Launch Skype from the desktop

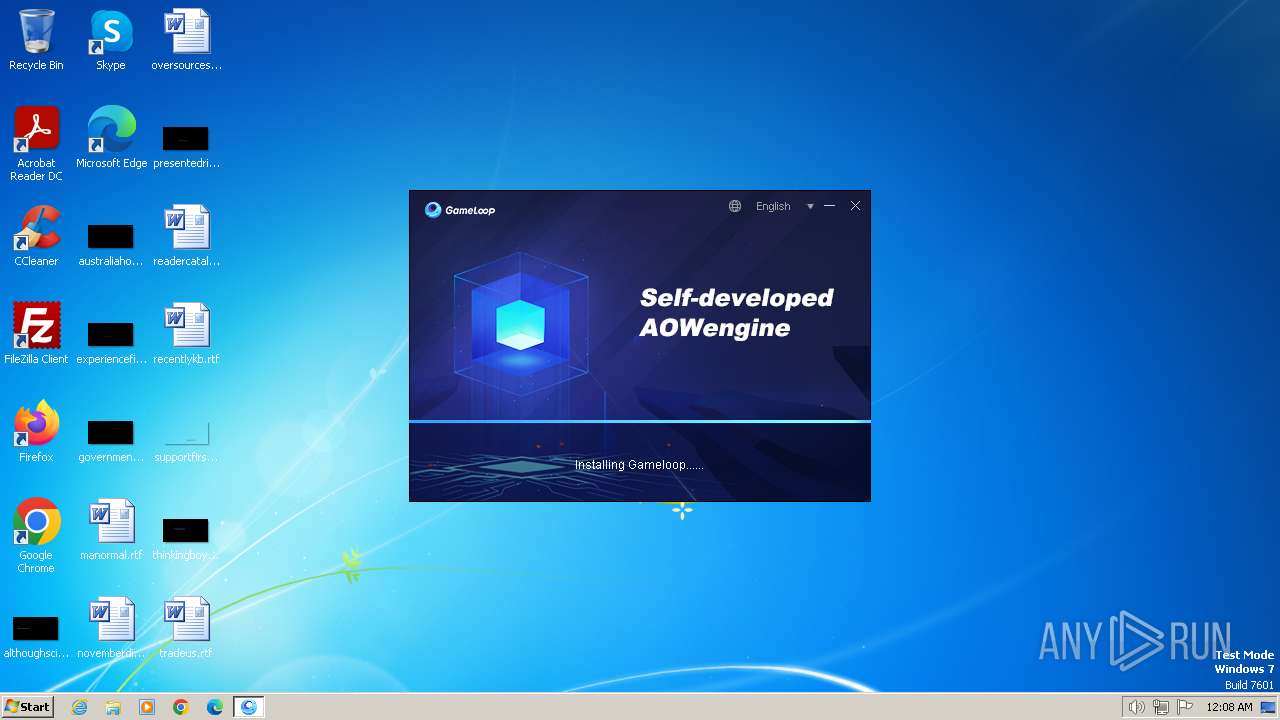(111, 40)
